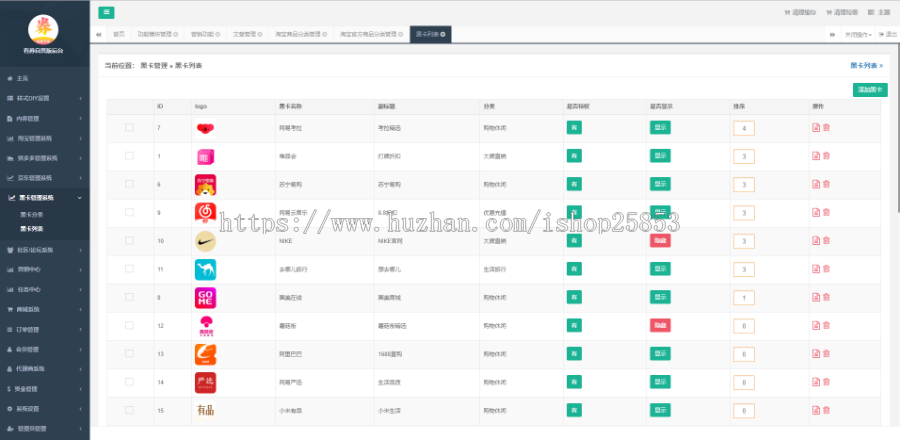Click the edit icon for ID 7 row

pos(816,128)
